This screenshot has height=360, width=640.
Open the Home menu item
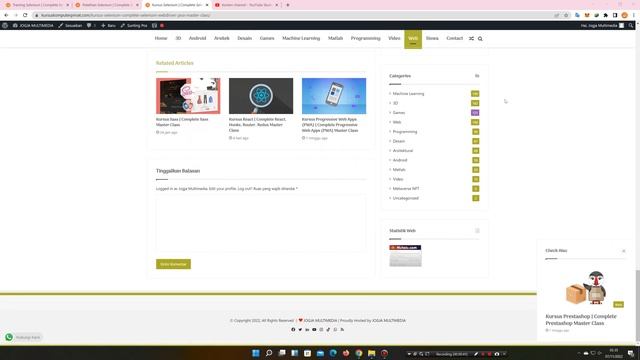tap(161, 38)
